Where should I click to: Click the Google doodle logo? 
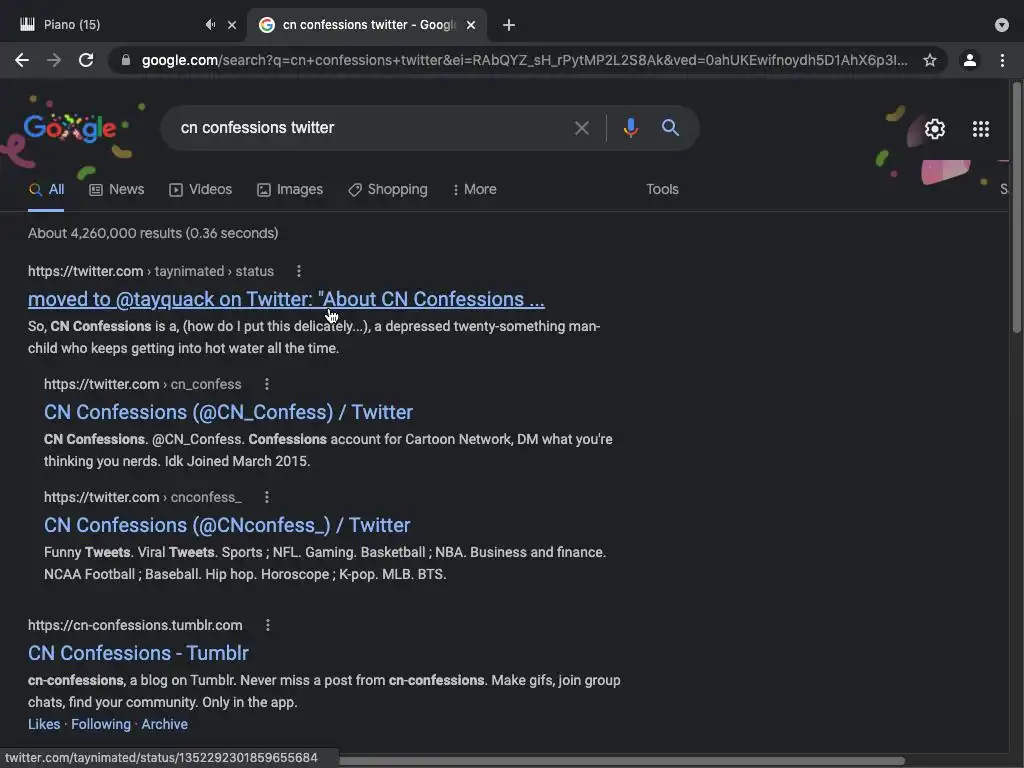[x=70, y=128]
